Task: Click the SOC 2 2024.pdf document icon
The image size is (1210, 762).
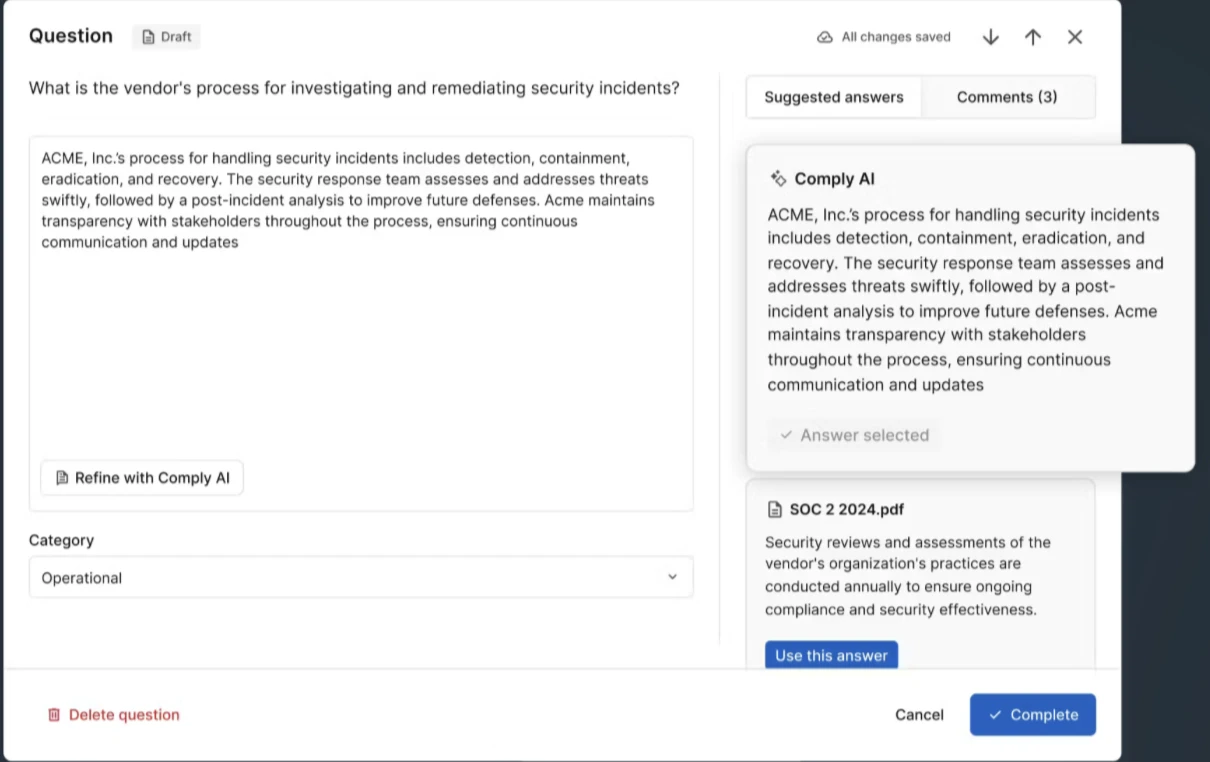Action: (774, 509)
